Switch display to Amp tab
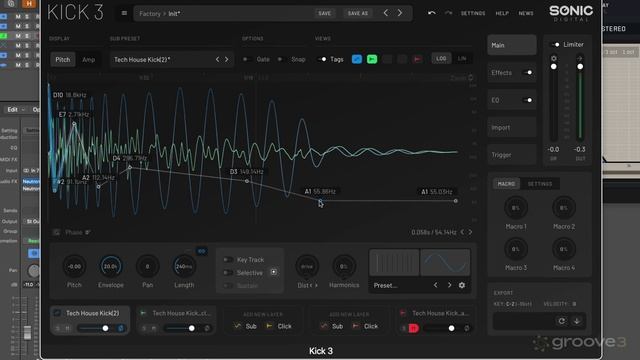Viewport: 640px width, 360px height. (x=89, y=60)
